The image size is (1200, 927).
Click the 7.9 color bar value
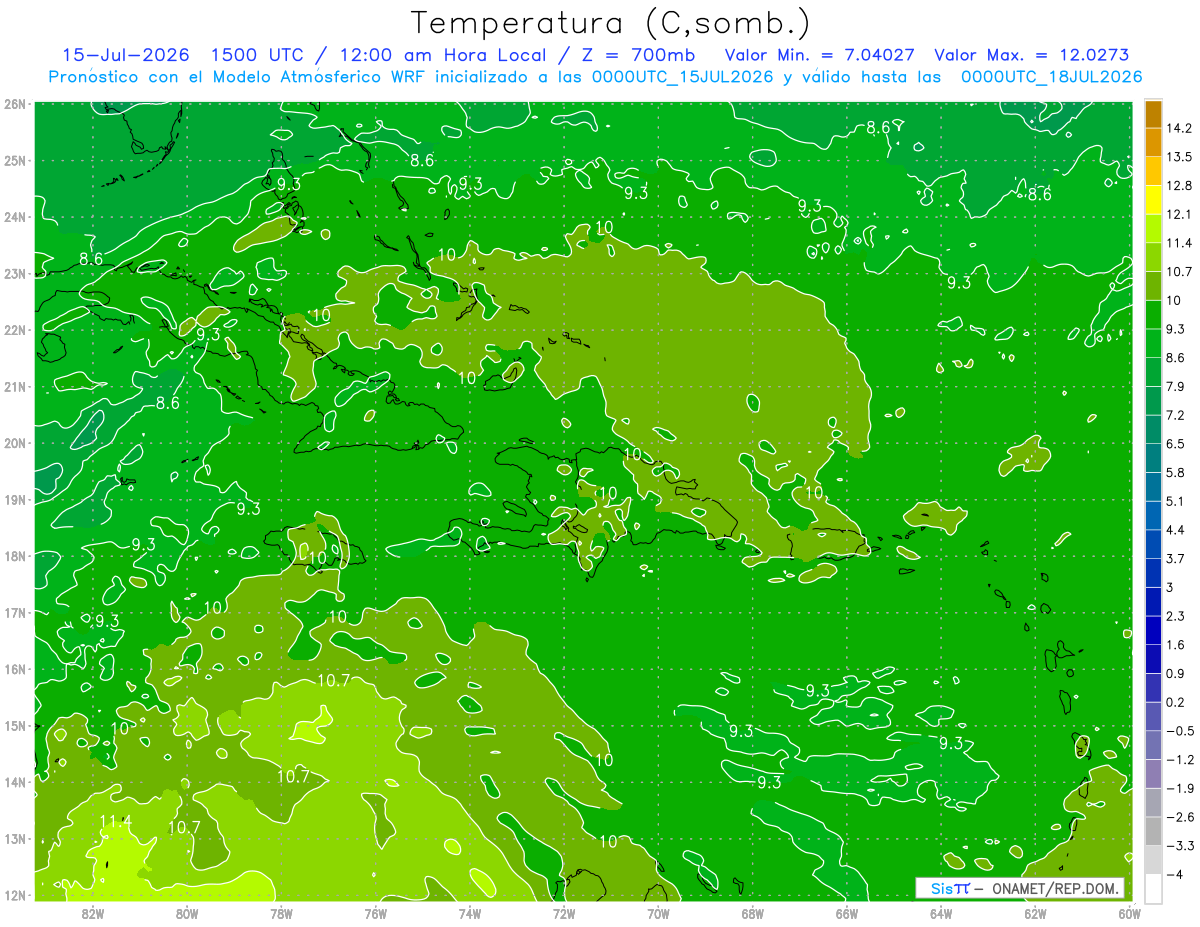click(x=1175, y=386)
